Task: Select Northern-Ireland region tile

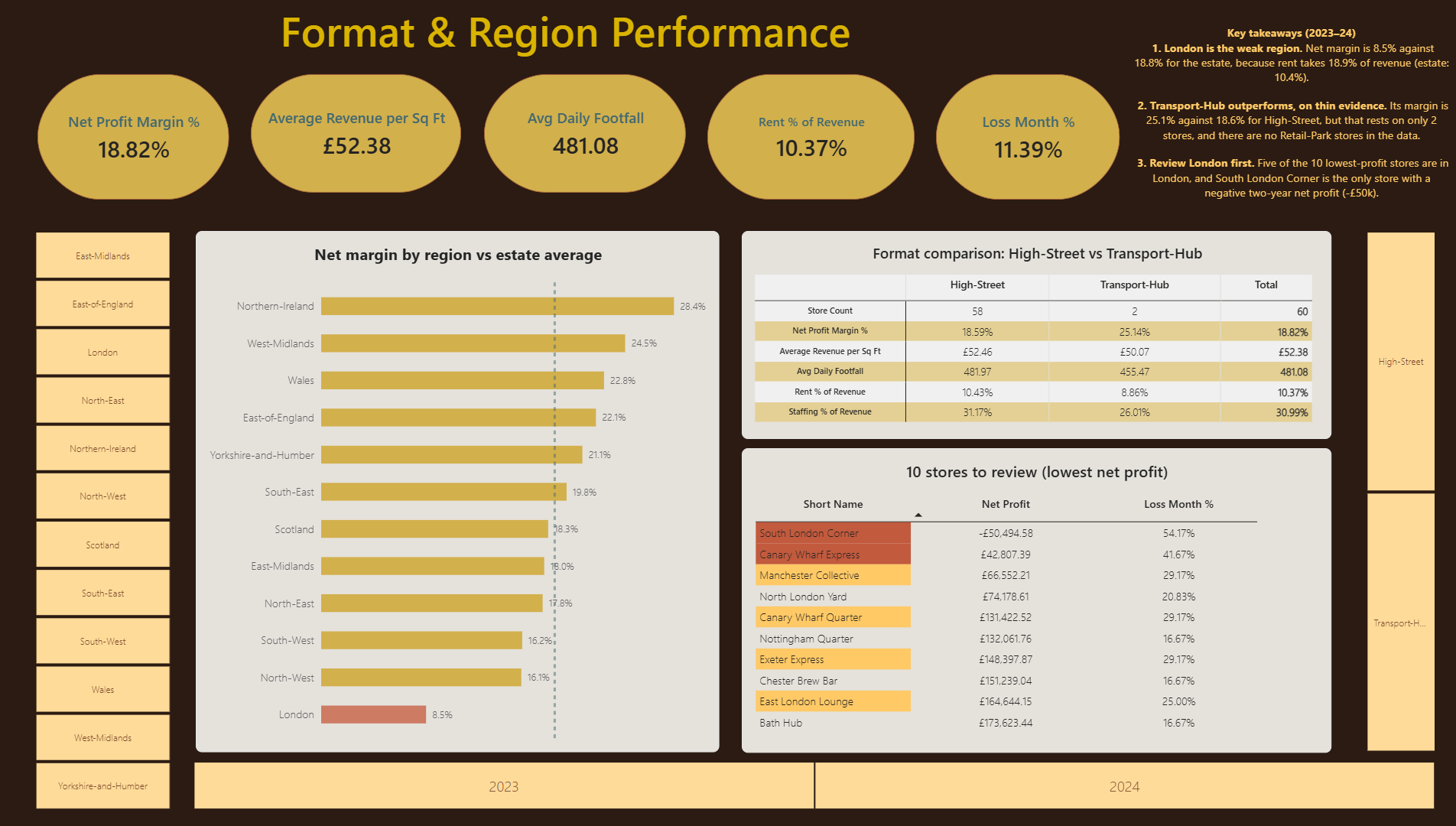Action: coord(102,448)
